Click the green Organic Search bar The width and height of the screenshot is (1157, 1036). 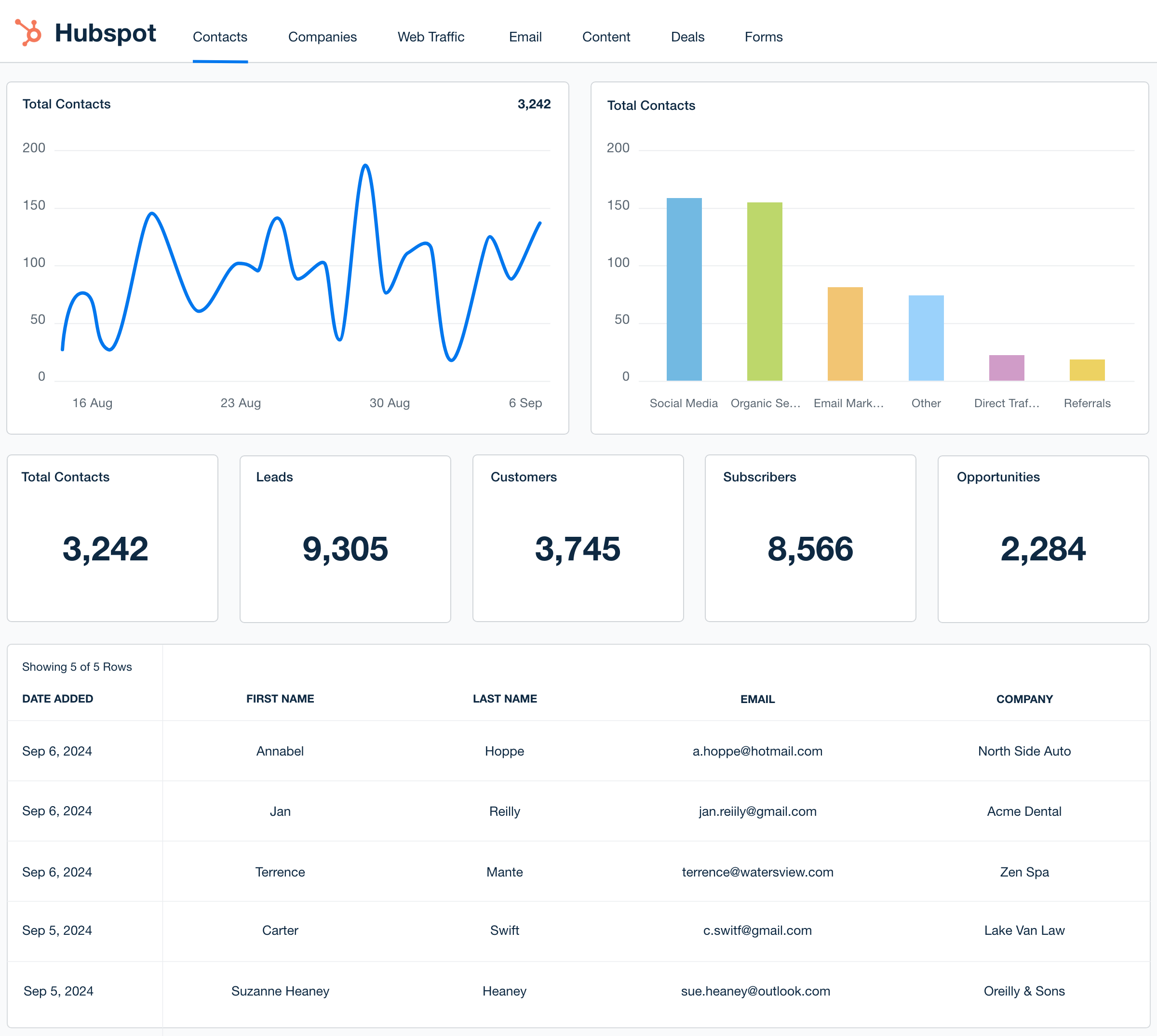click(764, 292)
